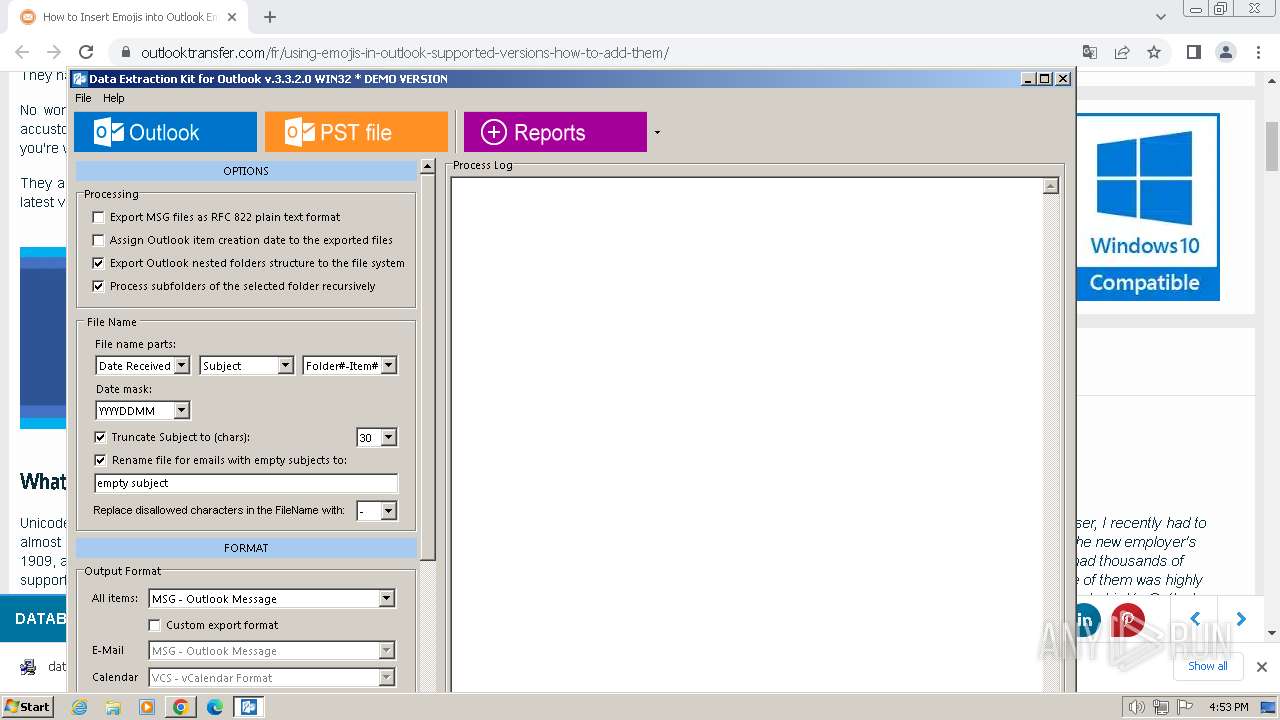Image resolution: width=1280 pixels, height=720 pixels.
Task: Click Show all downloads button
Action: (1207, 666)
